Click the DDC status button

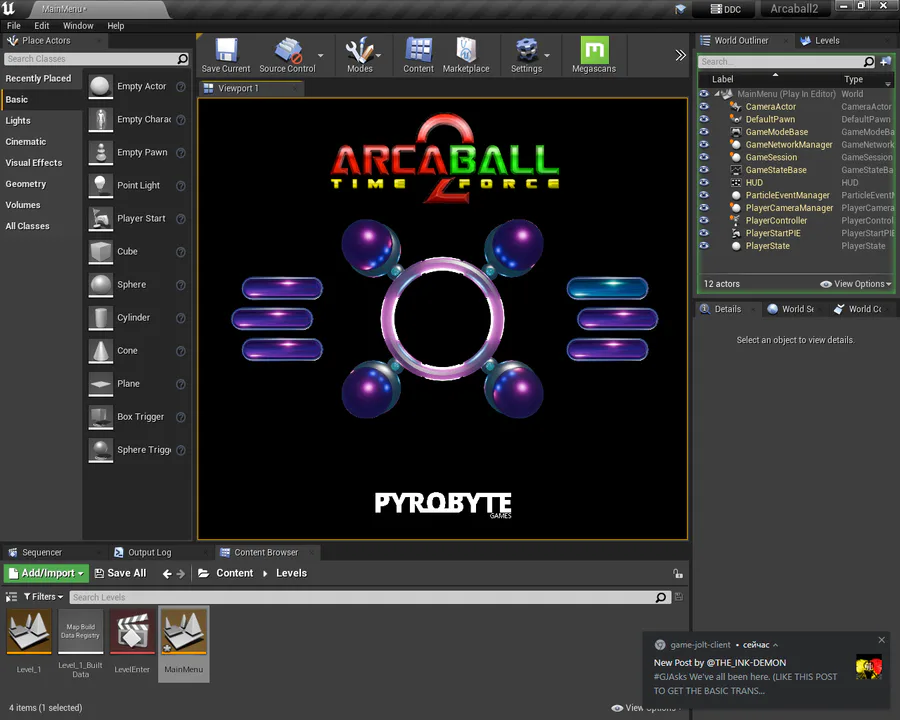(726, 9)
